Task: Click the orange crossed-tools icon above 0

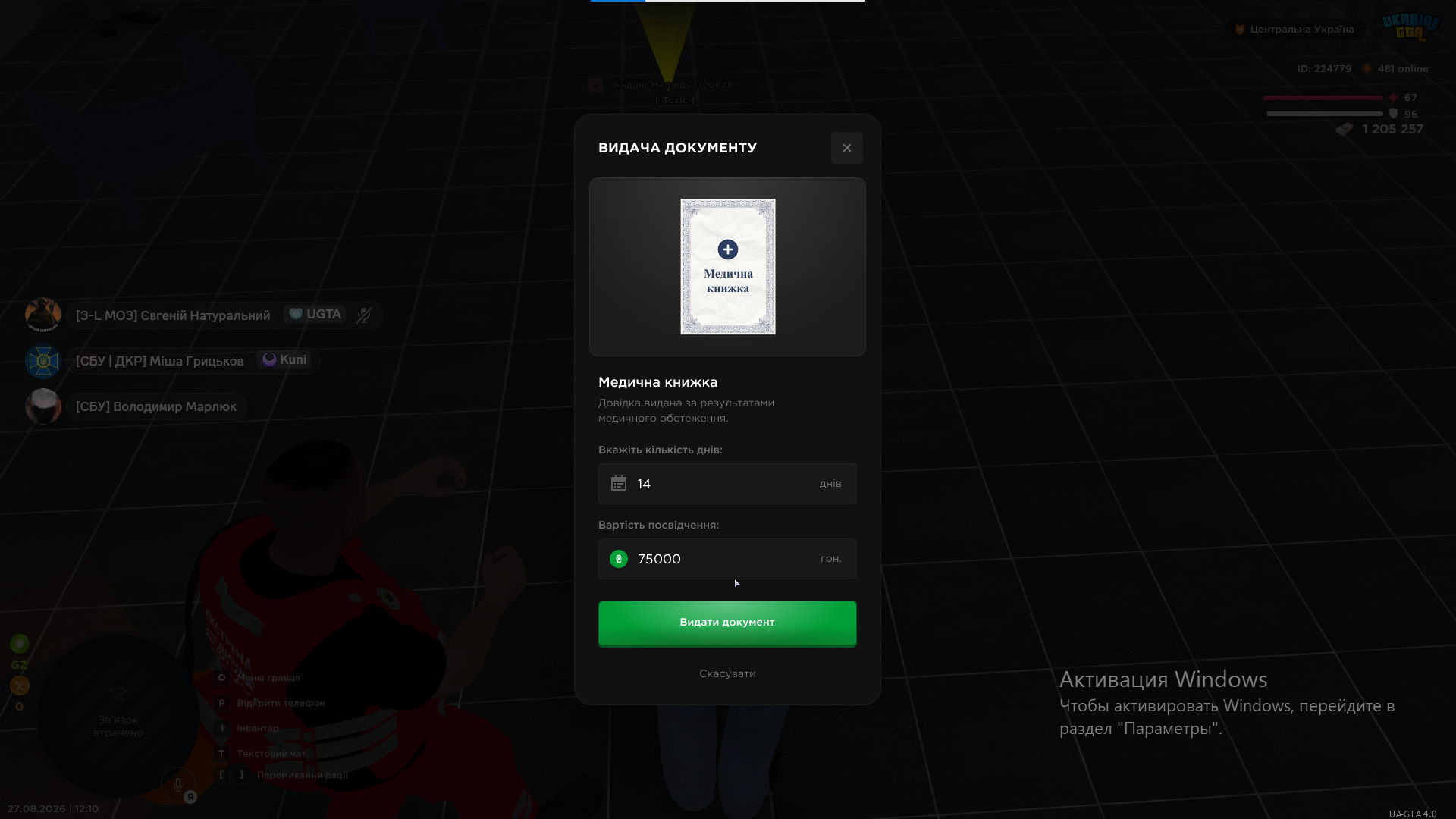Action: (20, 686)
